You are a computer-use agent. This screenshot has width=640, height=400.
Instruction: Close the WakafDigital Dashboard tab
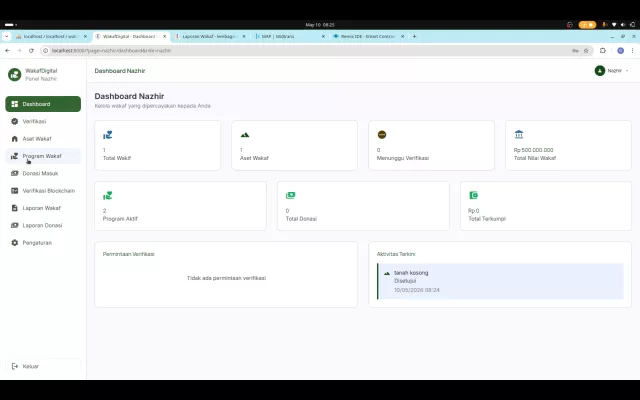164,36
